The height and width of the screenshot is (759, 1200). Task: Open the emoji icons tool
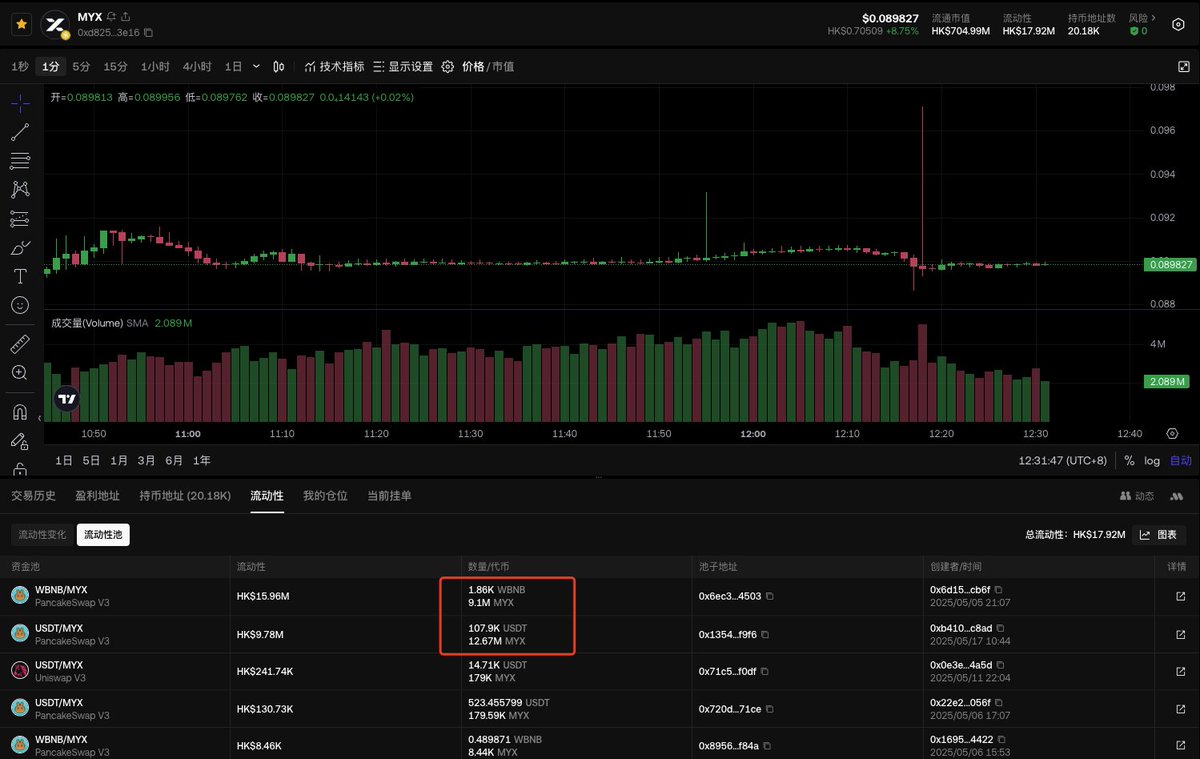[20, 305]
